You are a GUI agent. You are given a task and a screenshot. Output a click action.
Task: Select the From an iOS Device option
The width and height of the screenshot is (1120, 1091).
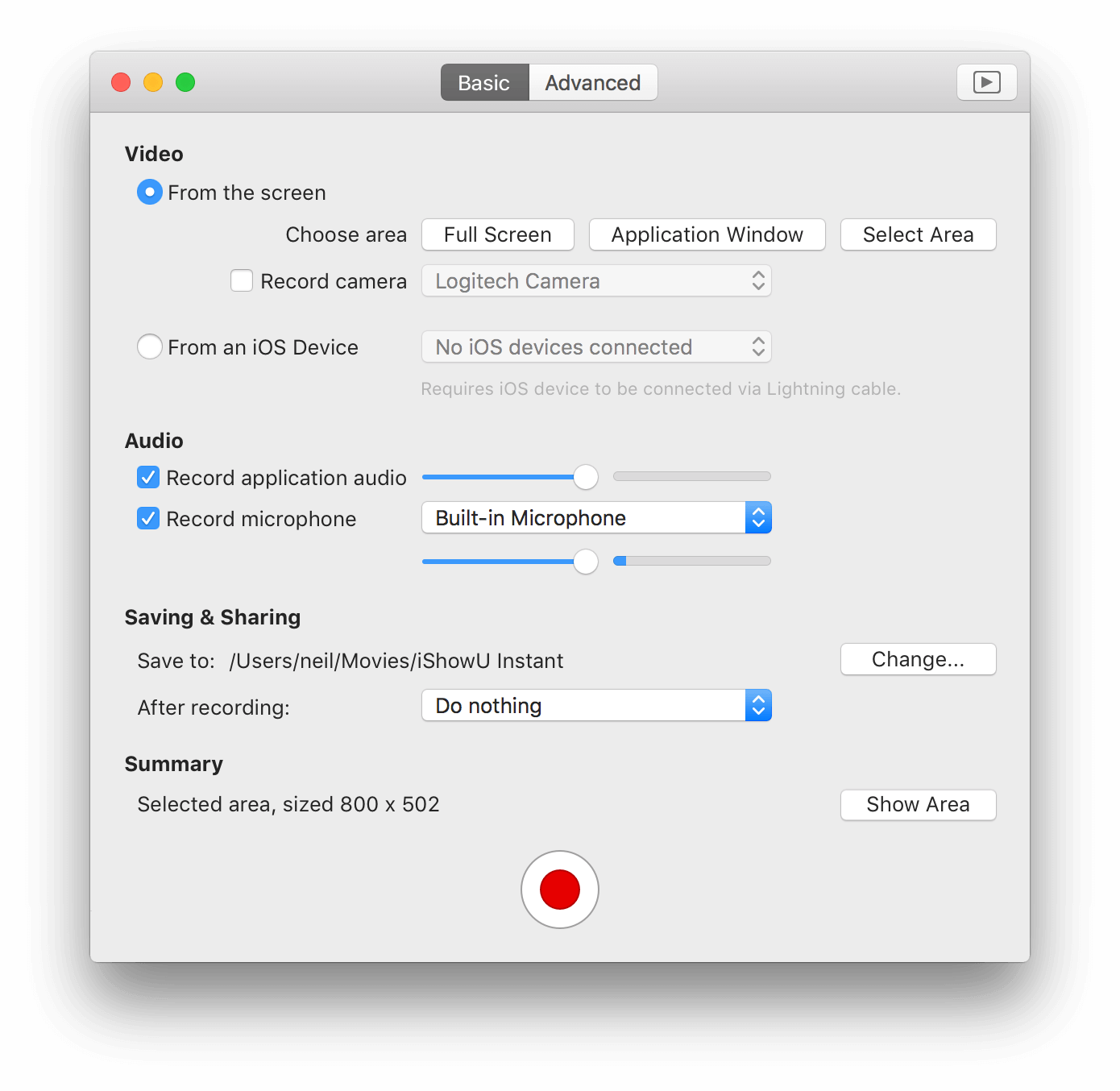tap(150, 347)
